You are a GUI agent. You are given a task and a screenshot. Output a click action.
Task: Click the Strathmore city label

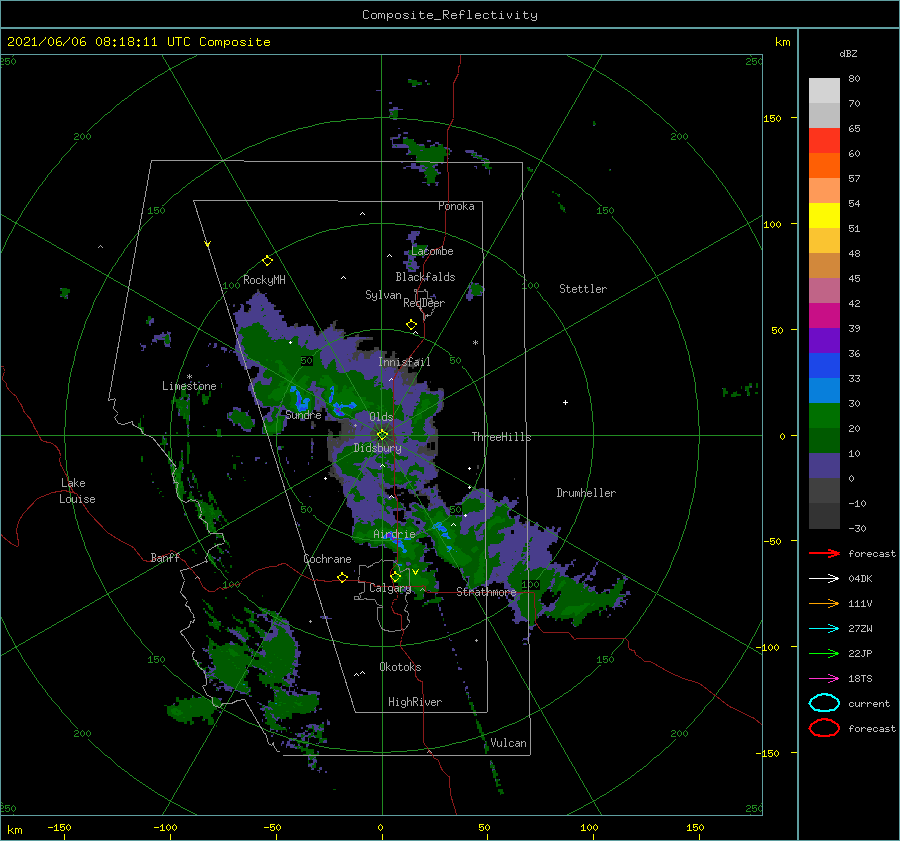point(486,592)
